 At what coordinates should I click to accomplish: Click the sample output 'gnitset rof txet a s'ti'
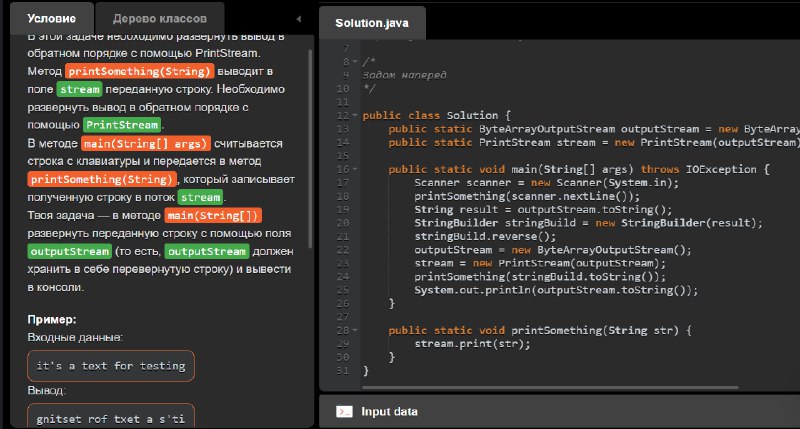coord(111,418)
